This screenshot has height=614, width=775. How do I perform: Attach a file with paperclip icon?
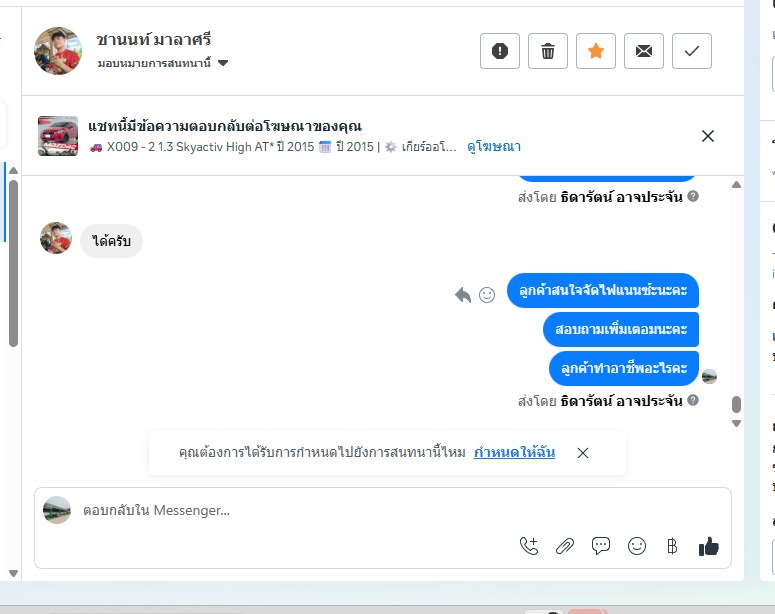(565, 546)
